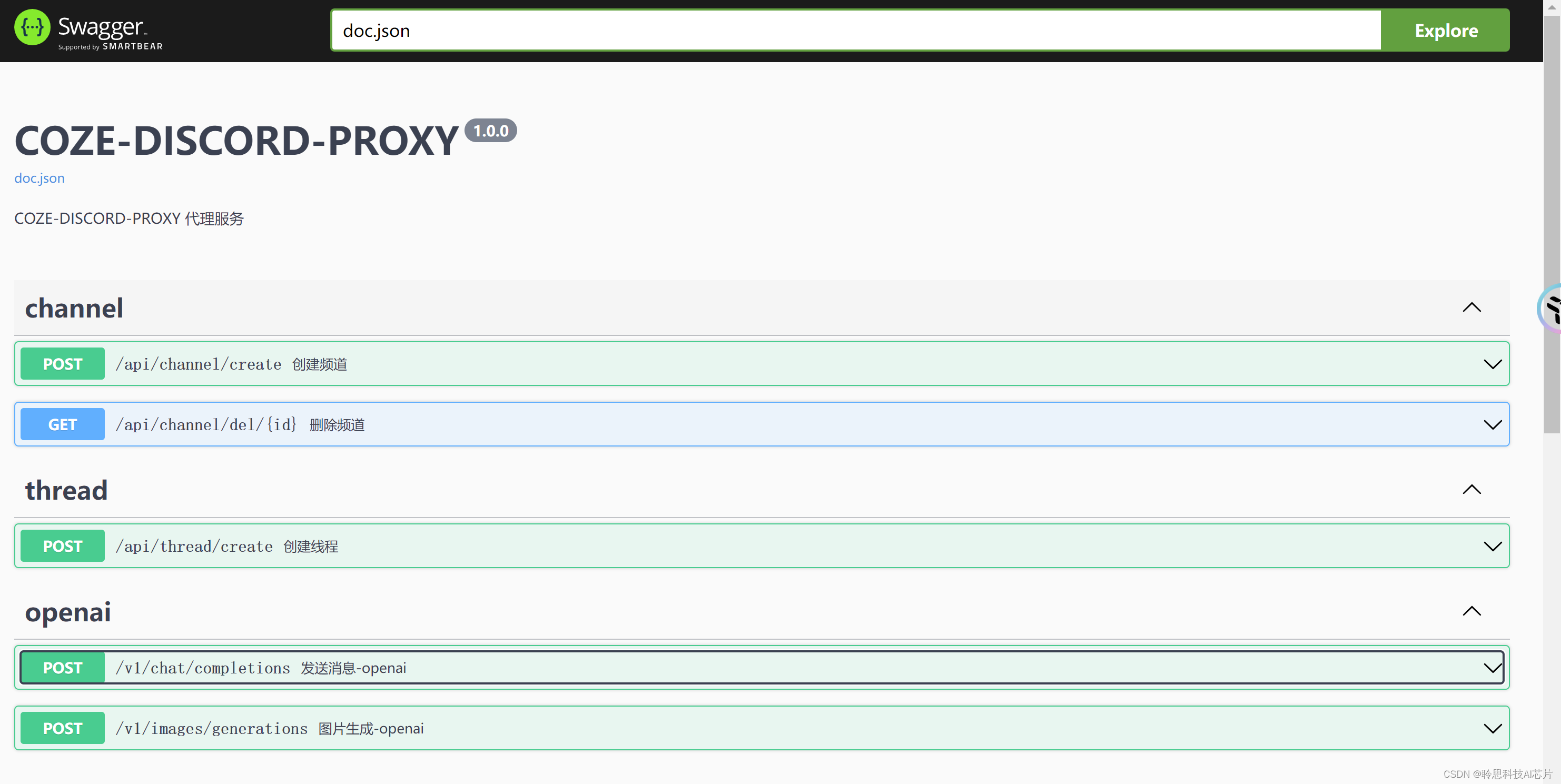Click the openai tag heading

tap(68, 612)
